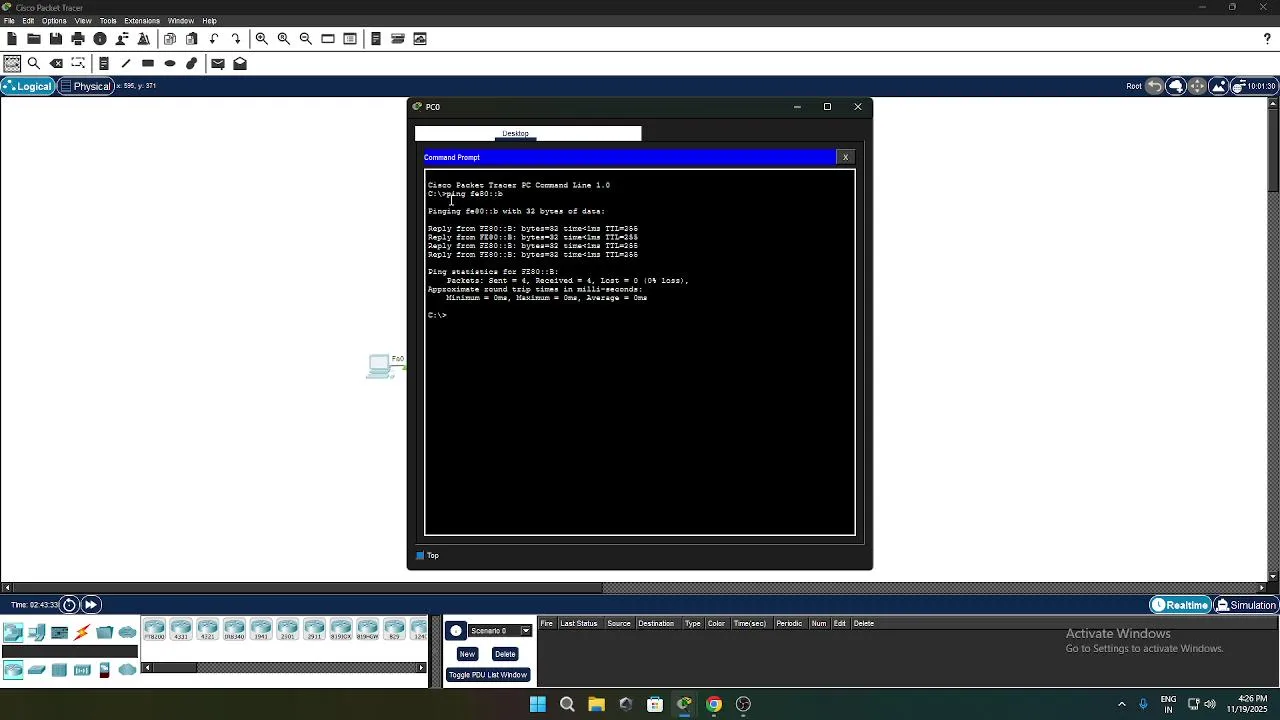1280x720 pixels.
Task: Open the Window menu
Action: point(181,20)
